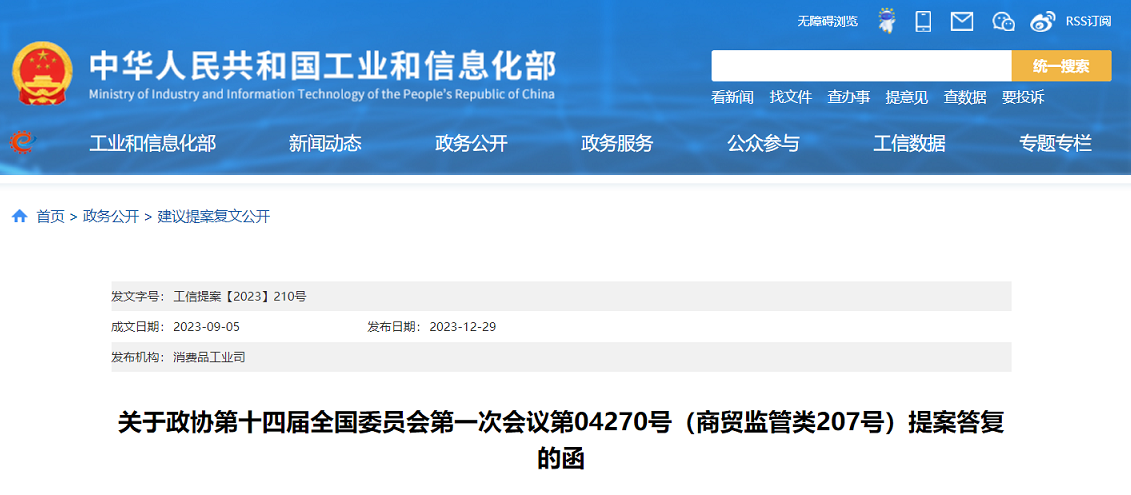The image size is (1131, 495).
Task: Click 建议提案复文公开 in breadcrumb
Action: tap(213, 216)
